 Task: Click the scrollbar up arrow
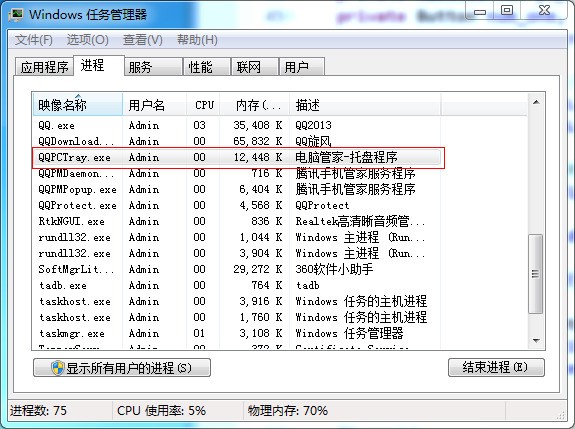(x=536, y=102)
